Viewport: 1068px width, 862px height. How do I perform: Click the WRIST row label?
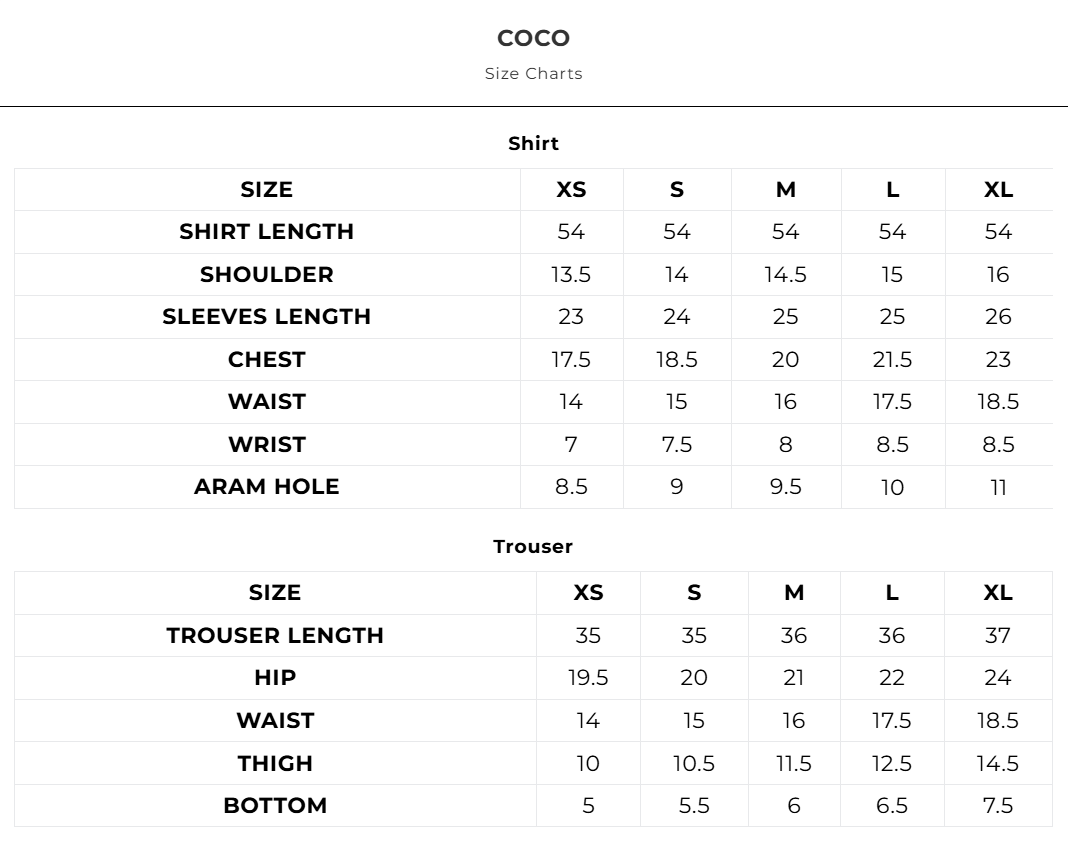click(267, 444)
